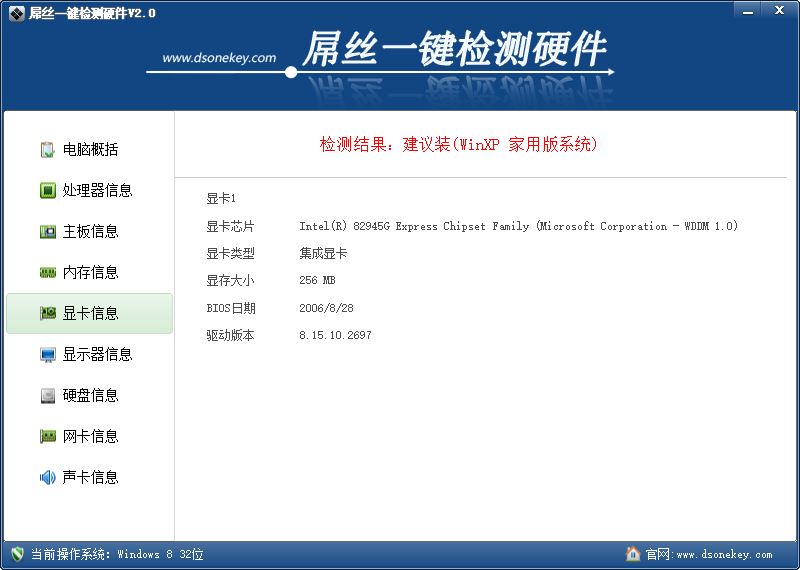The width and height of the screenshot is (800, 570).
Task: Click the 256 MB memory value
Action: click(317, 280)
